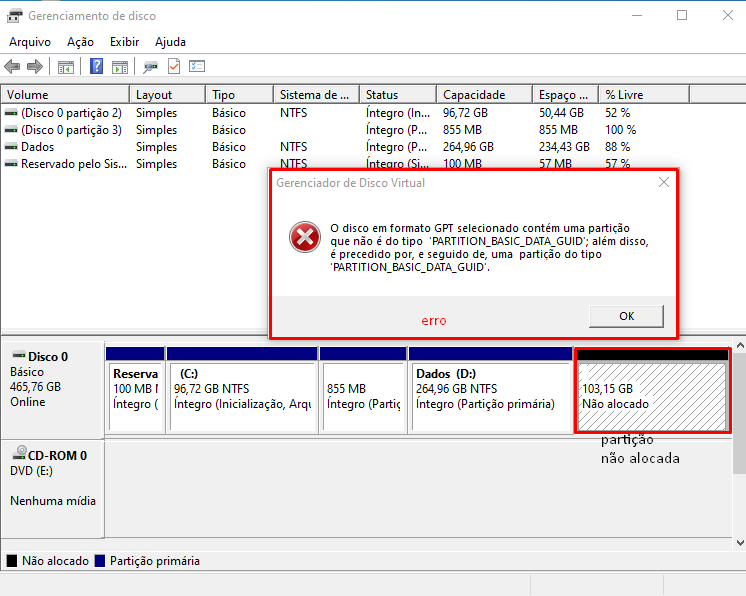This screenshot has width=746, height=596.
Task: Click the Forward arrow toolbar icon
Action: 35,67
